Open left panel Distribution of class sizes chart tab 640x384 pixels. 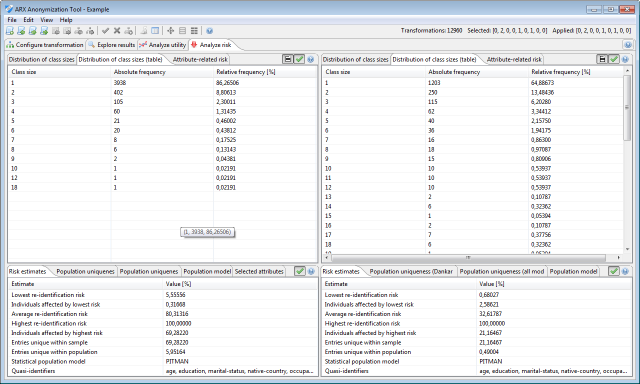42,60
